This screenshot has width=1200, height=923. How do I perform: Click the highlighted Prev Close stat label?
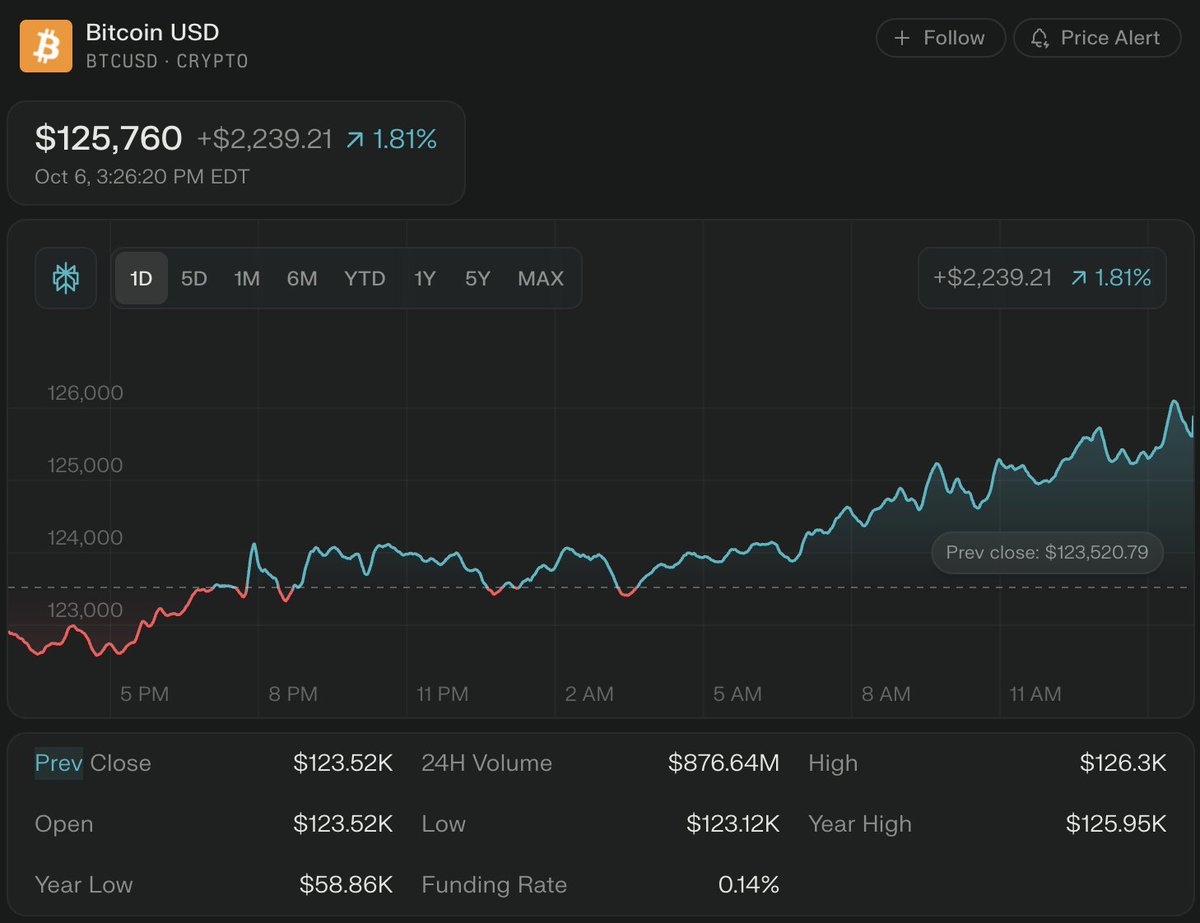(x=93, y=763)
